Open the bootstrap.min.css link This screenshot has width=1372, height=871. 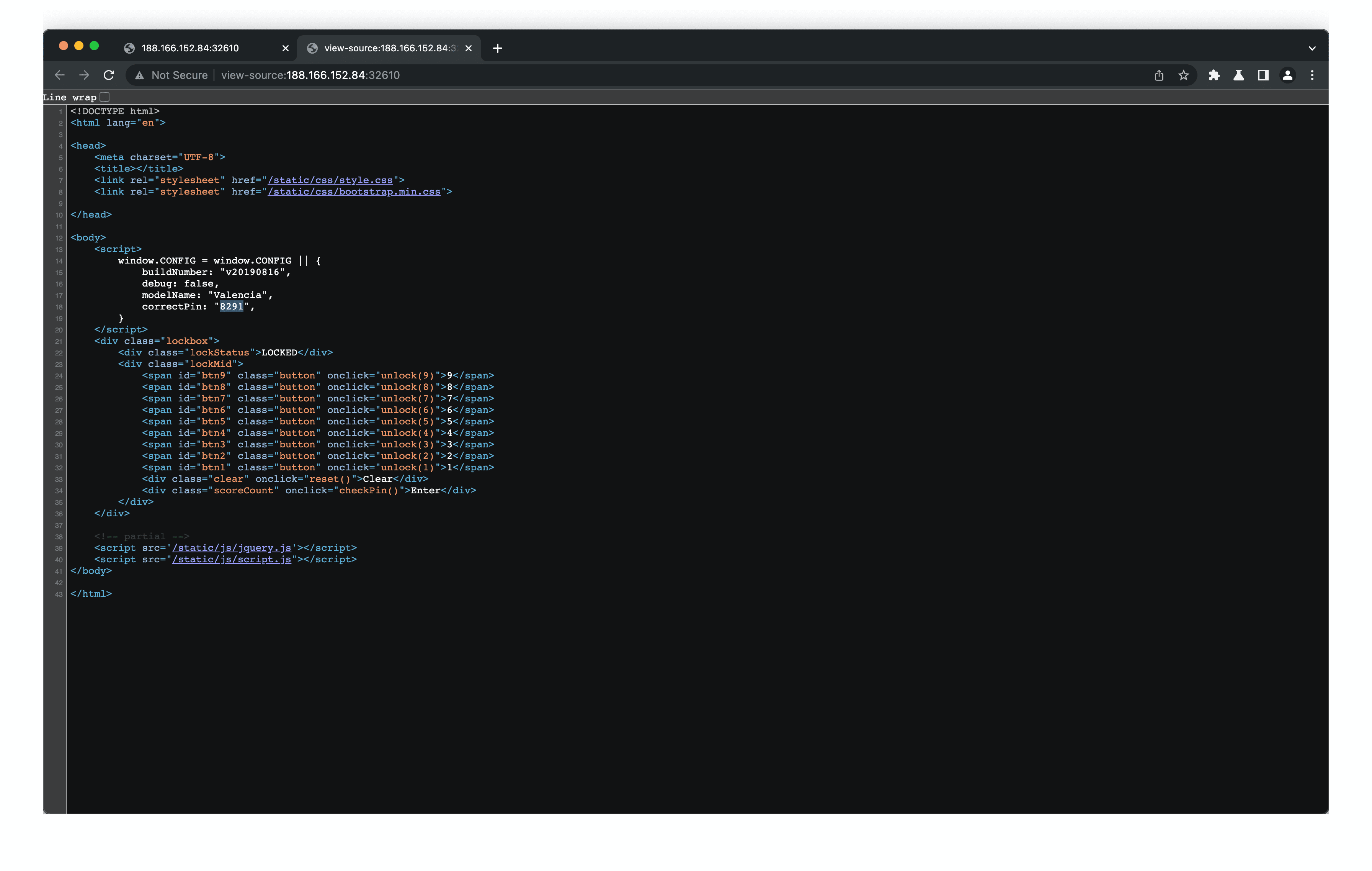(x=354, y=192)
